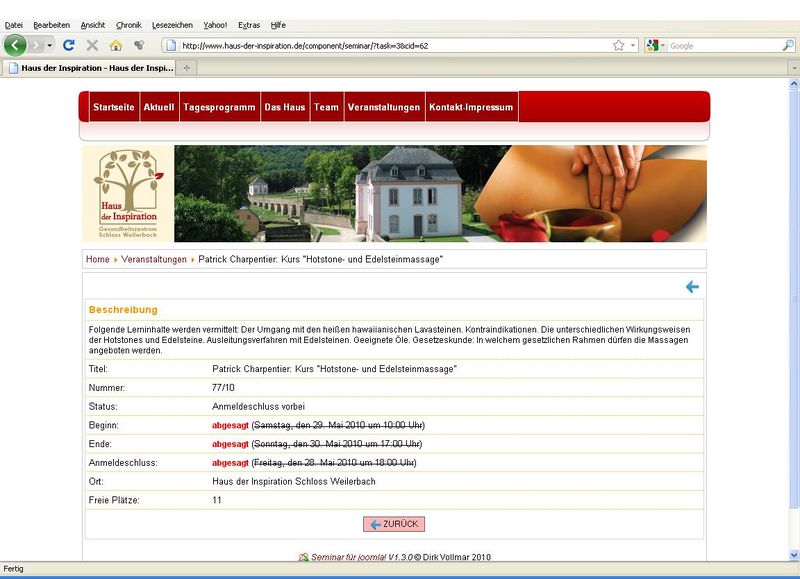Click into the address bar URL field
Viewport: 800px width, 579px height.
coord(390,45)
